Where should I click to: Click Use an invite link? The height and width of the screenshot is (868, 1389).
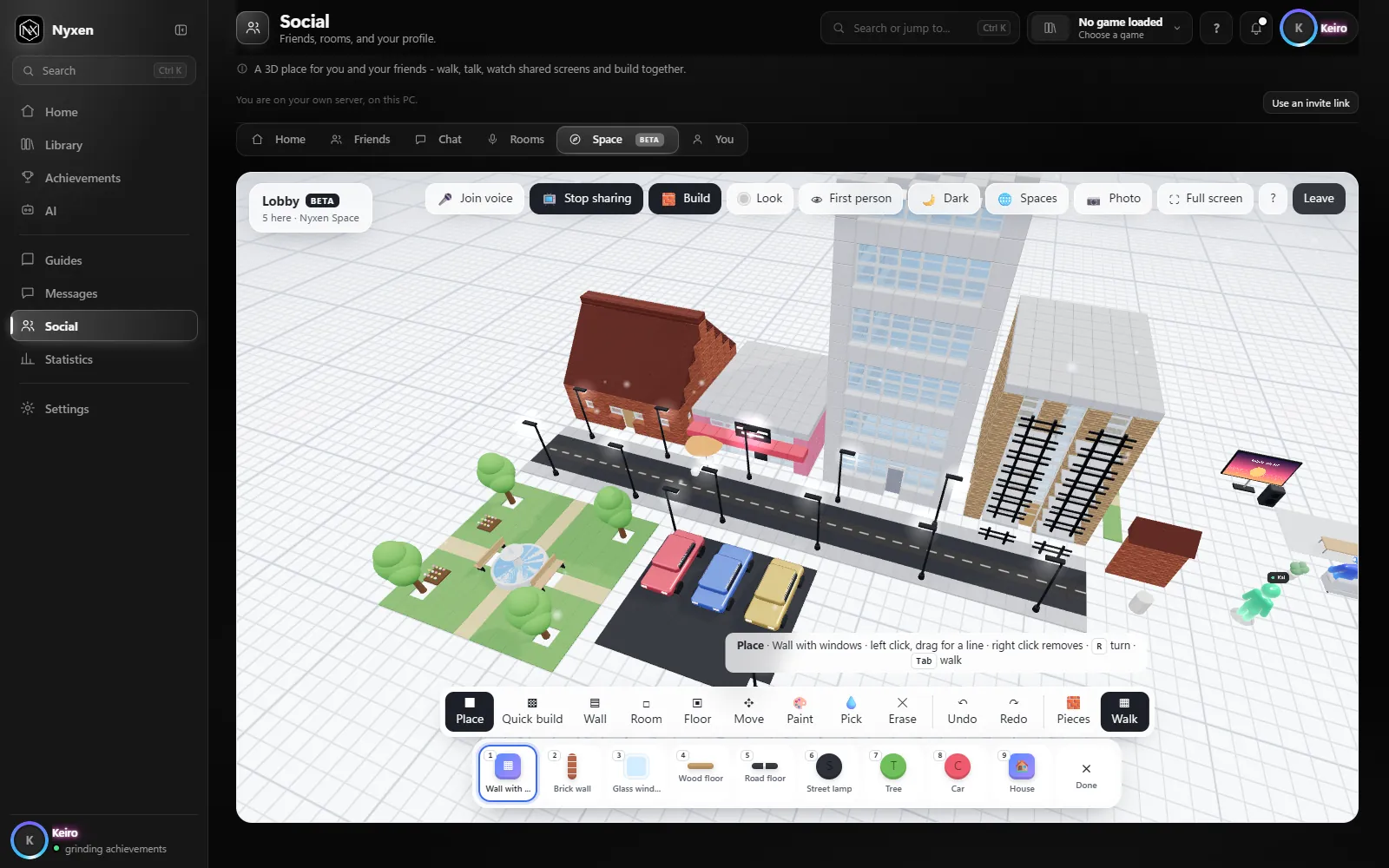(1310, 103)
